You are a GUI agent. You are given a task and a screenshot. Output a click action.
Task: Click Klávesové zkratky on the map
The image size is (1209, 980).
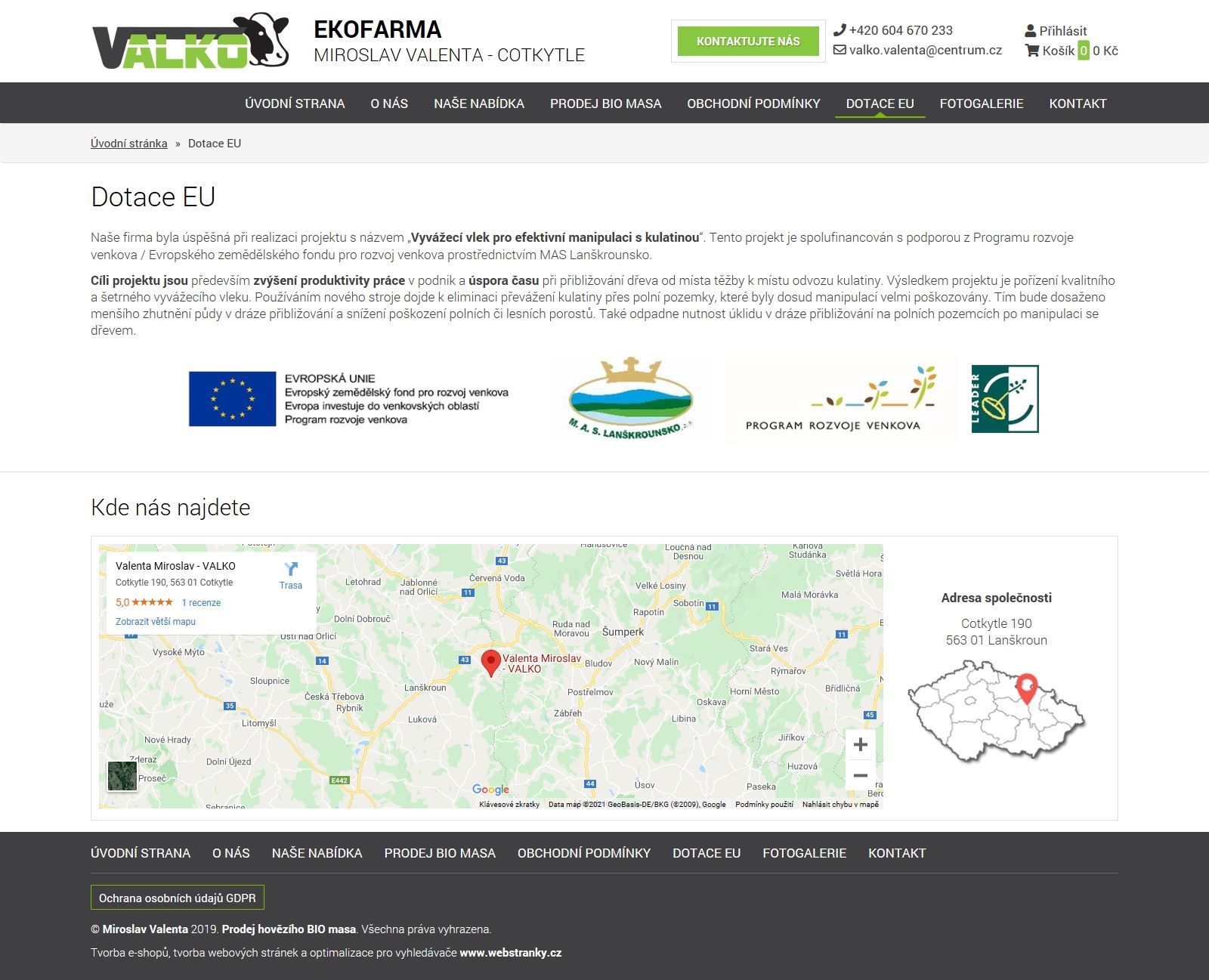509,805
